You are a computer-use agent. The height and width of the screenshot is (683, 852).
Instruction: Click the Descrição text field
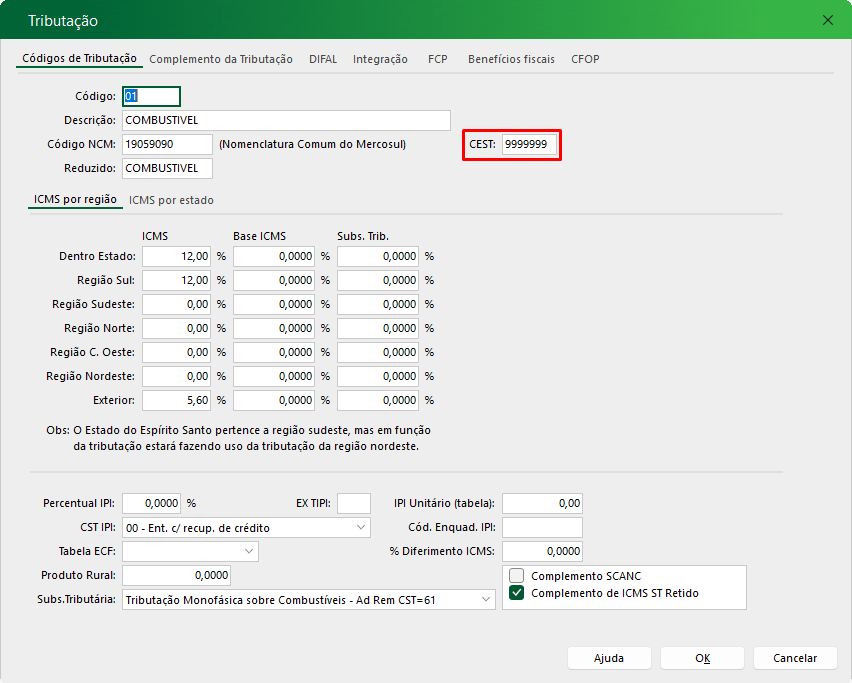(286, 120)
